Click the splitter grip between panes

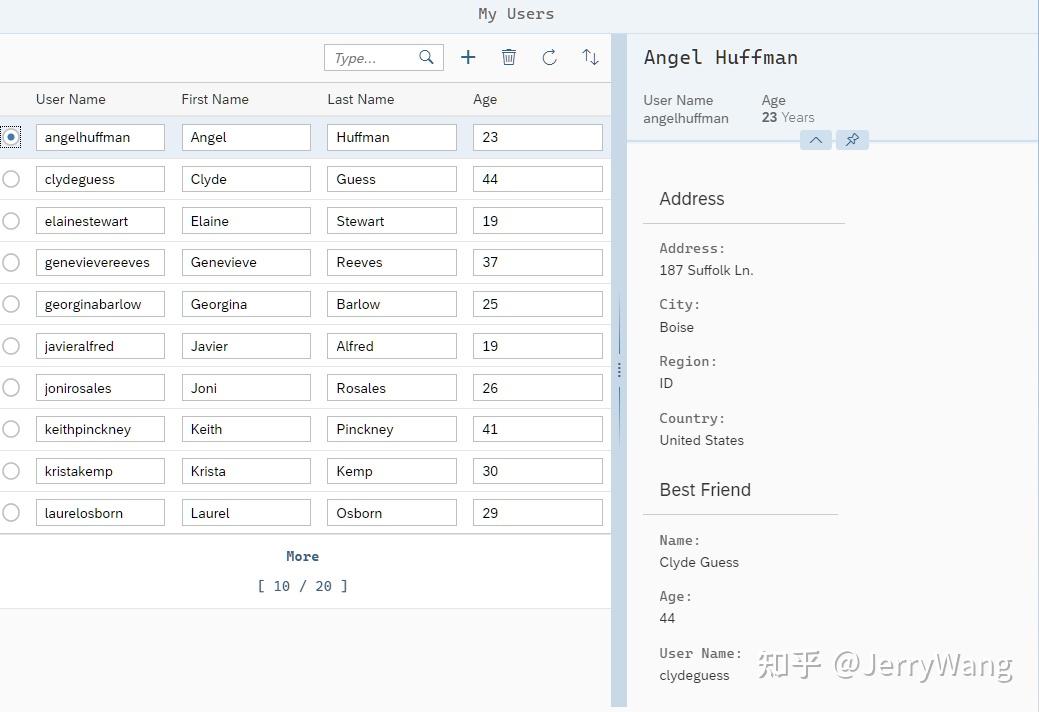point(619,370)
